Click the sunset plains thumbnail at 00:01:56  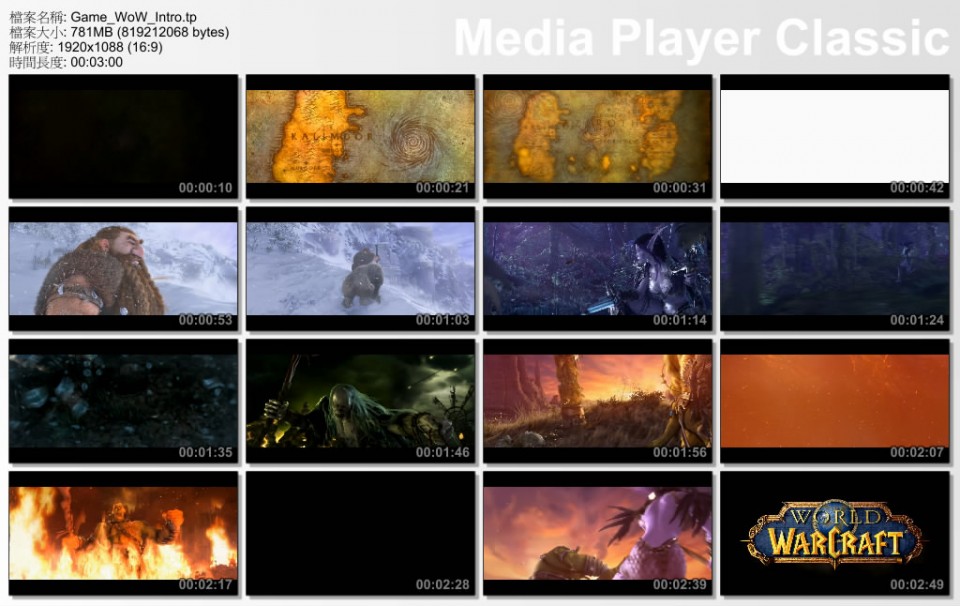(x=598, y=401)
